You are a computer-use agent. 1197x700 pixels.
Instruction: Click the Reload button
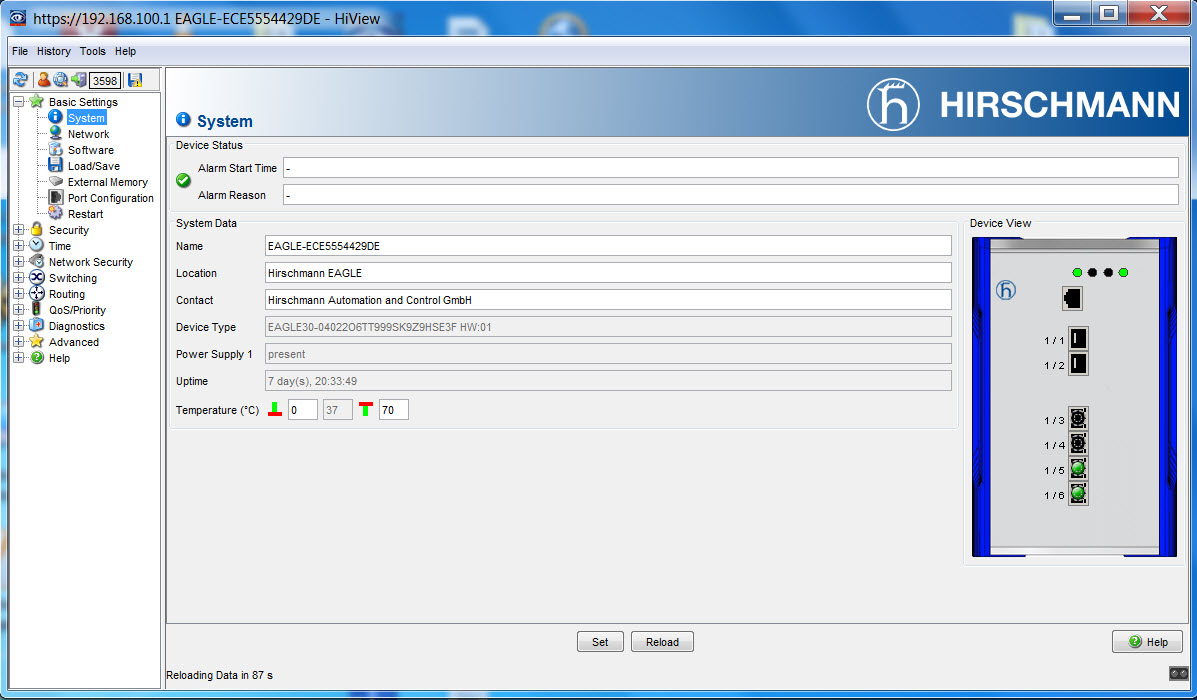coord(662,641)
